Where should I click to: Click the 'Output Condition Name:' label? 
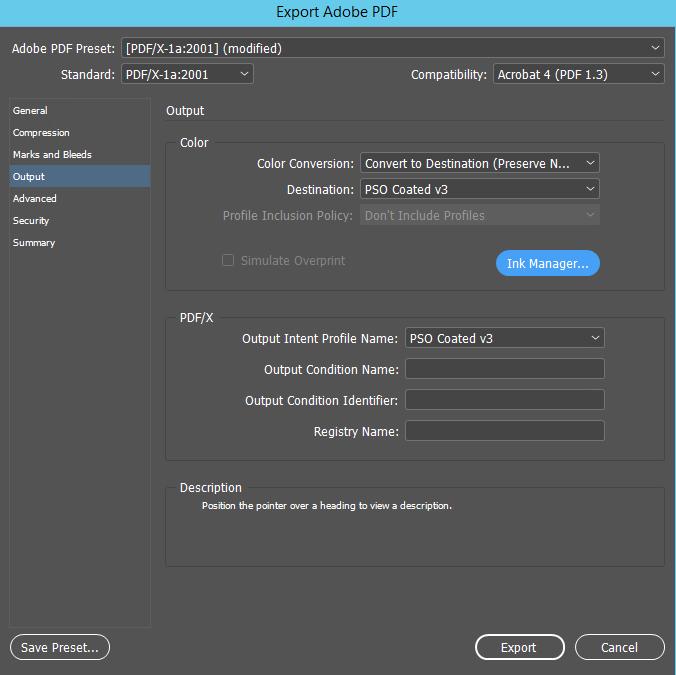click(x=332, y=369)
